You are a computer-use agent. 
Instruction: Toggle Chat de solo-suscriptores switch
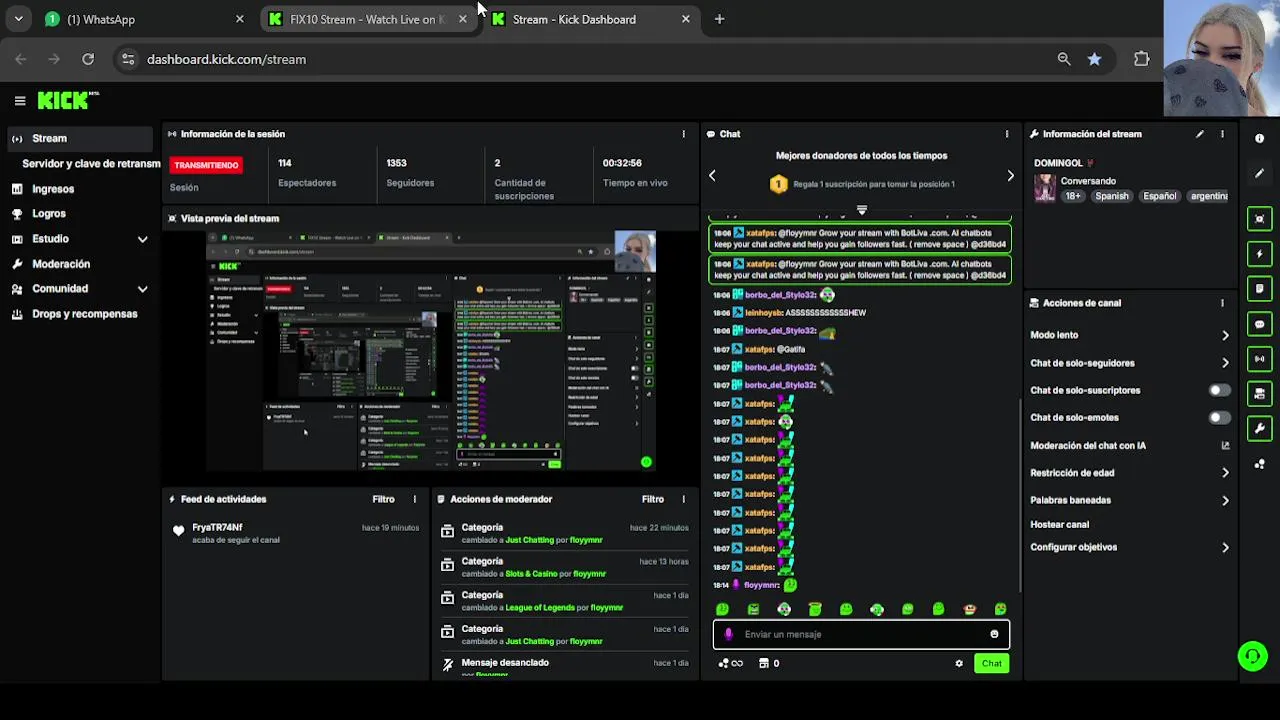click(x=1219, y=390)
